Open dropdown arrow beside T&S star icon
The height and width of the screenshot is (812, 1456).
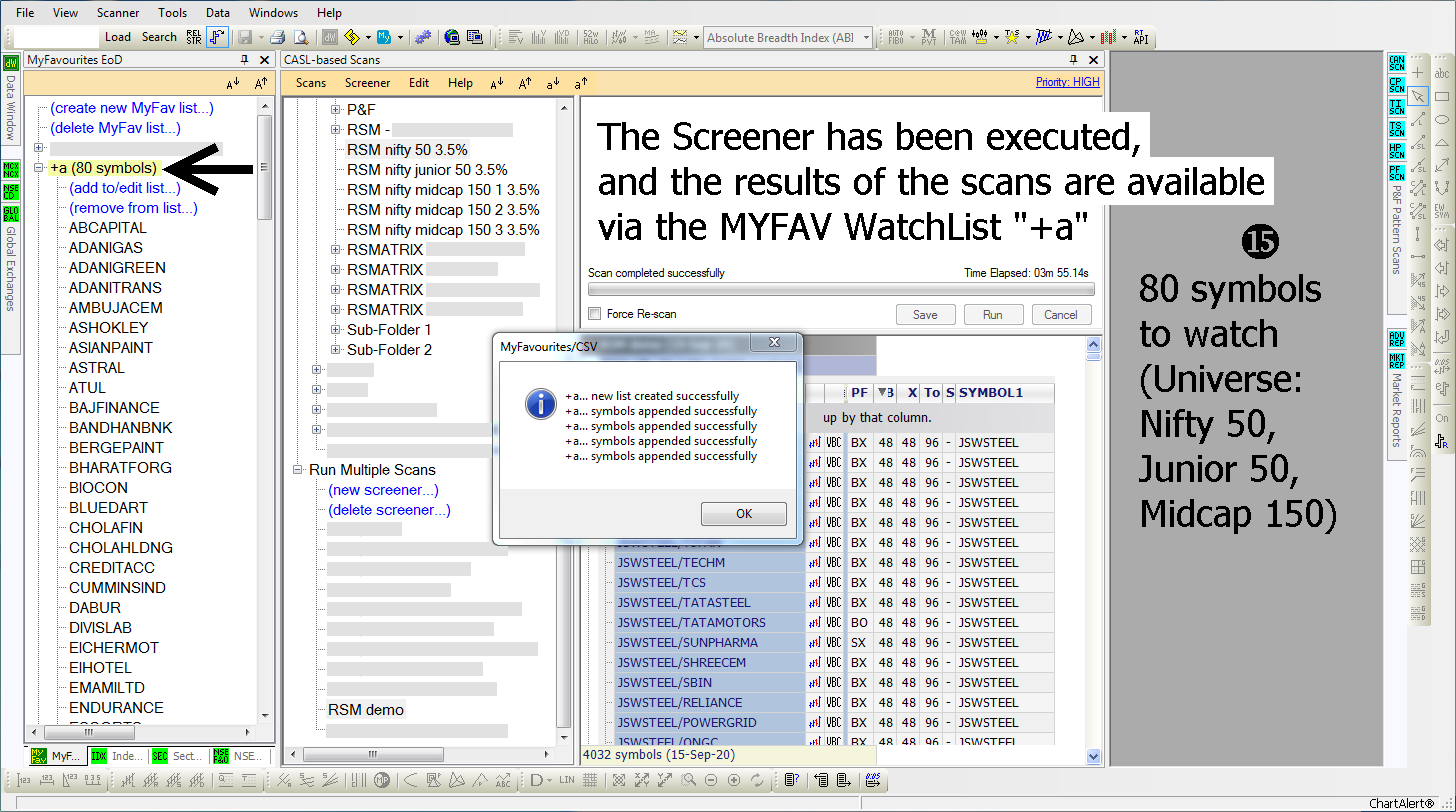click(1028, 37)
